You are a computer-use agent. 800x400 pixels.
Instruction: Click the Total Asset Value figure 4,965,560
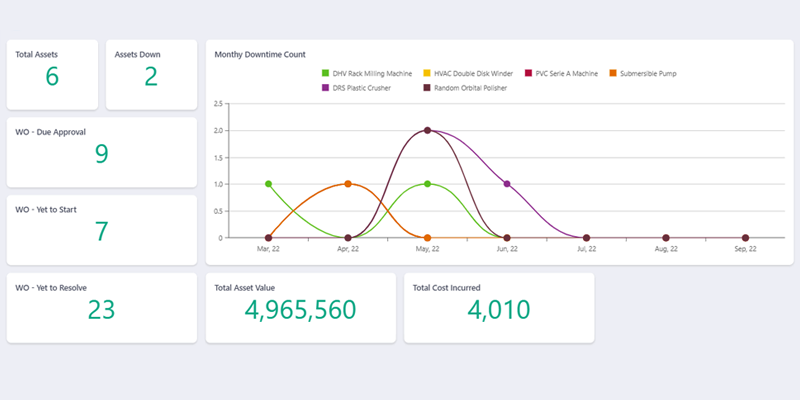point(300,310)
